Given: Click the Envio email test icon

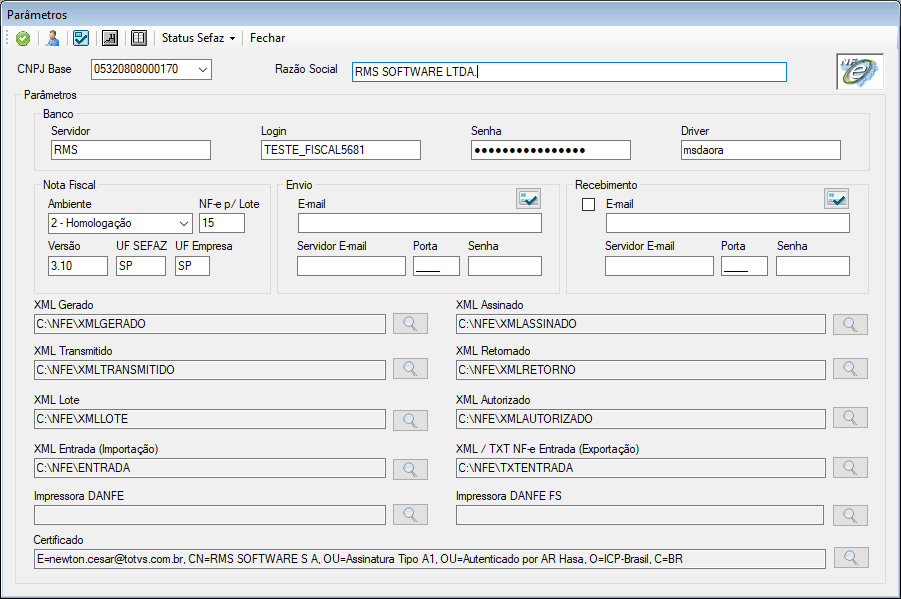Looking at the screenshot, I should coord(528,199).
